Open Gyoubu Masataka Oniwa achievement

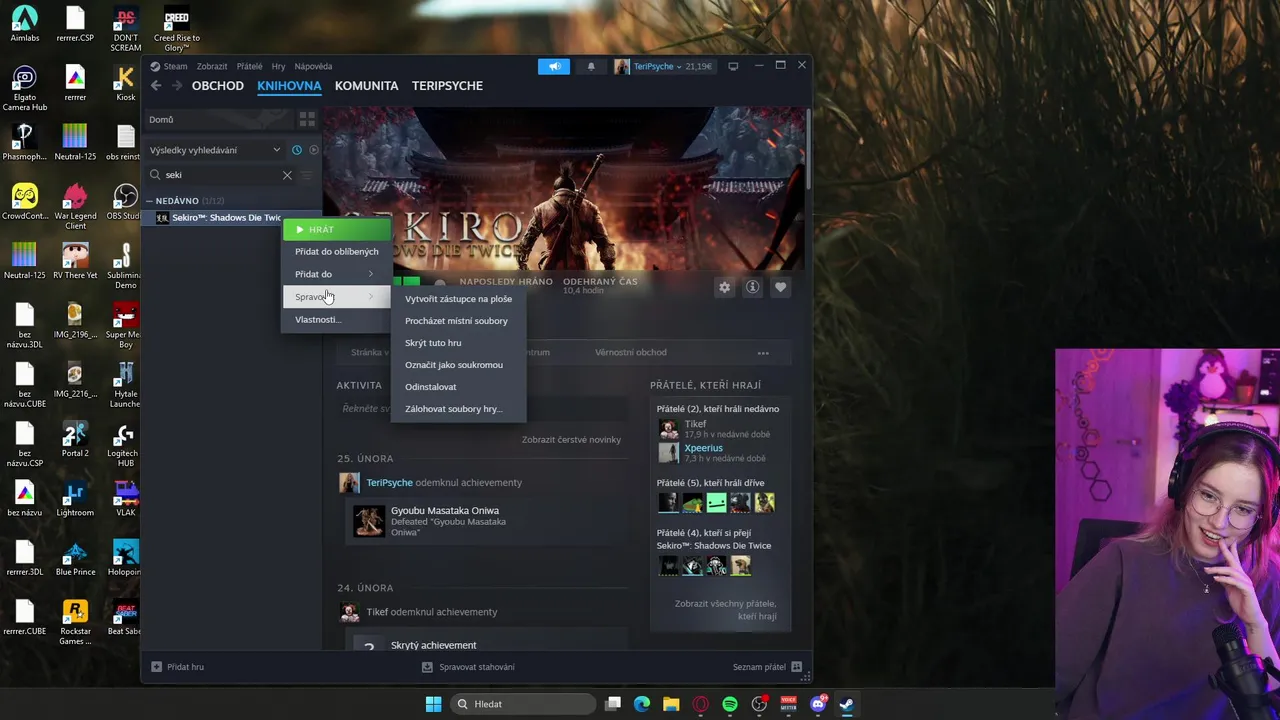point(445,511)
